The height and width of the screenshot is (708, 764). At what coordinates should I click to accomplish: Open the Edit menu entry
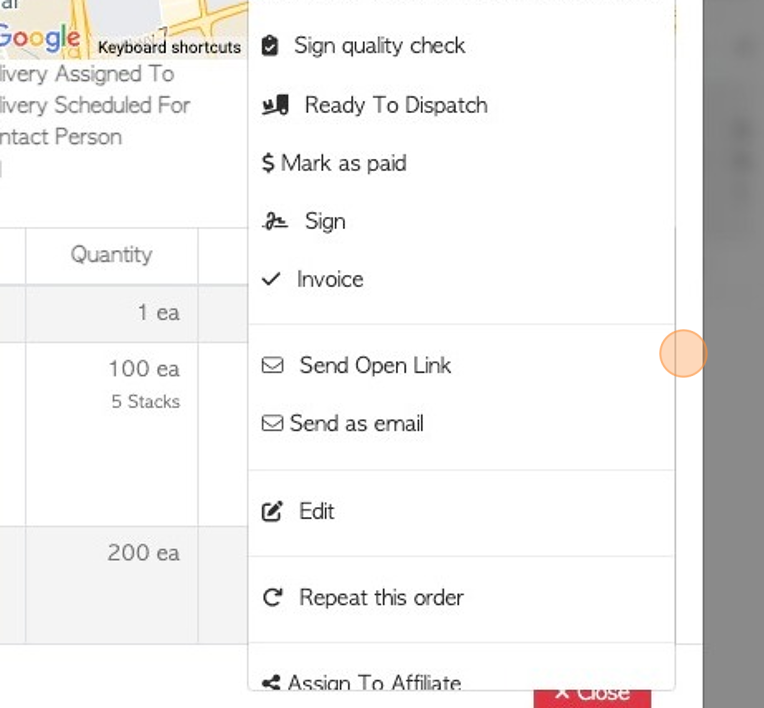click(316, 511)
